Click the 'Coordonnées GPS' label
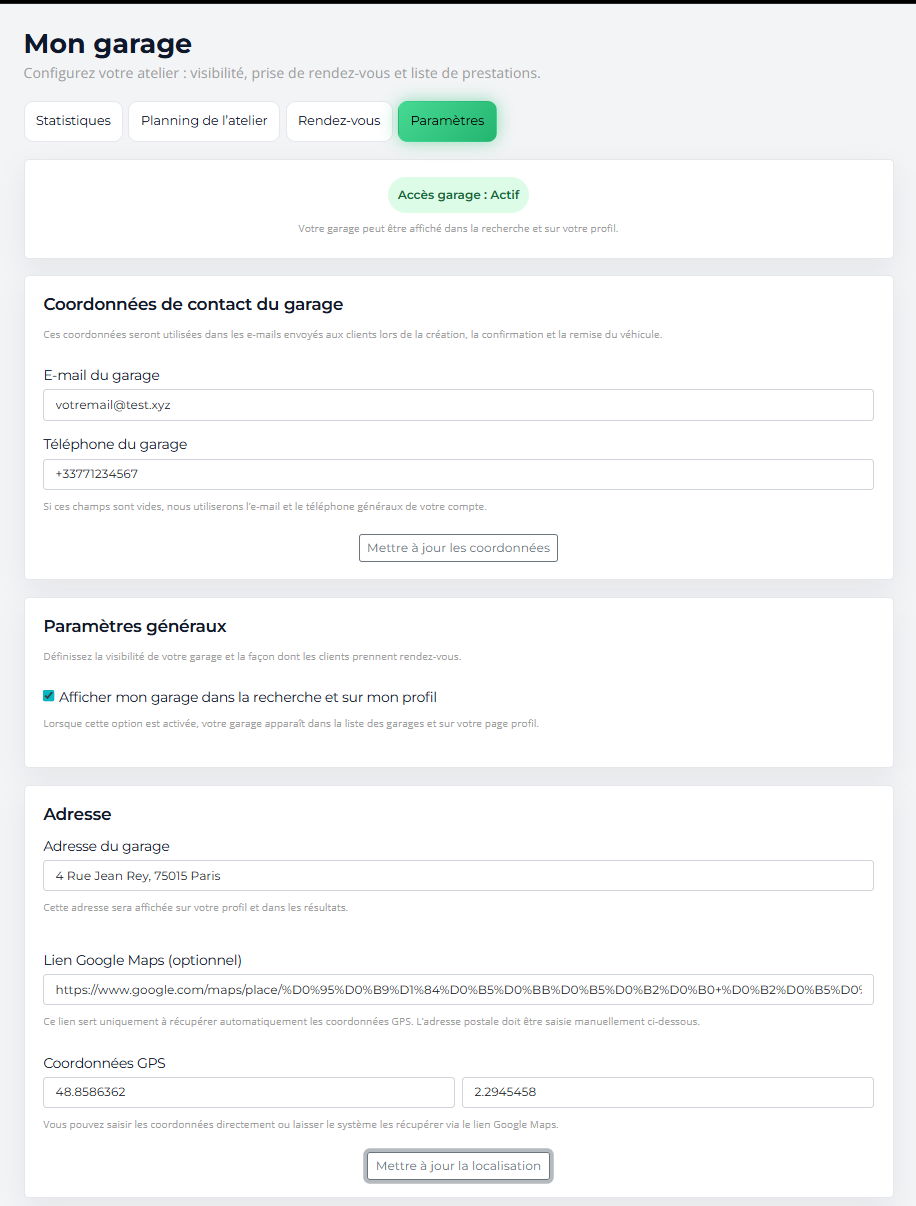 [104, 1063]
